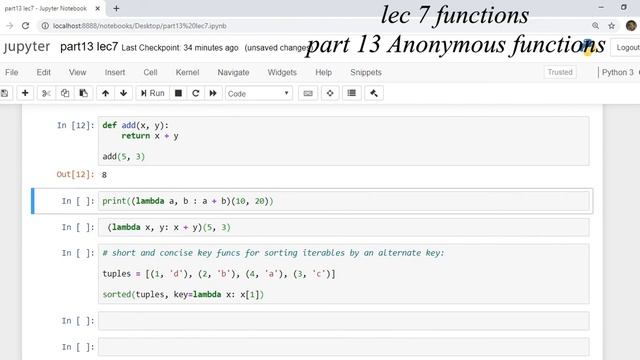Click the def add(x, y) code cell
Screen dimensions: 640x360
[x=344, y=141]
